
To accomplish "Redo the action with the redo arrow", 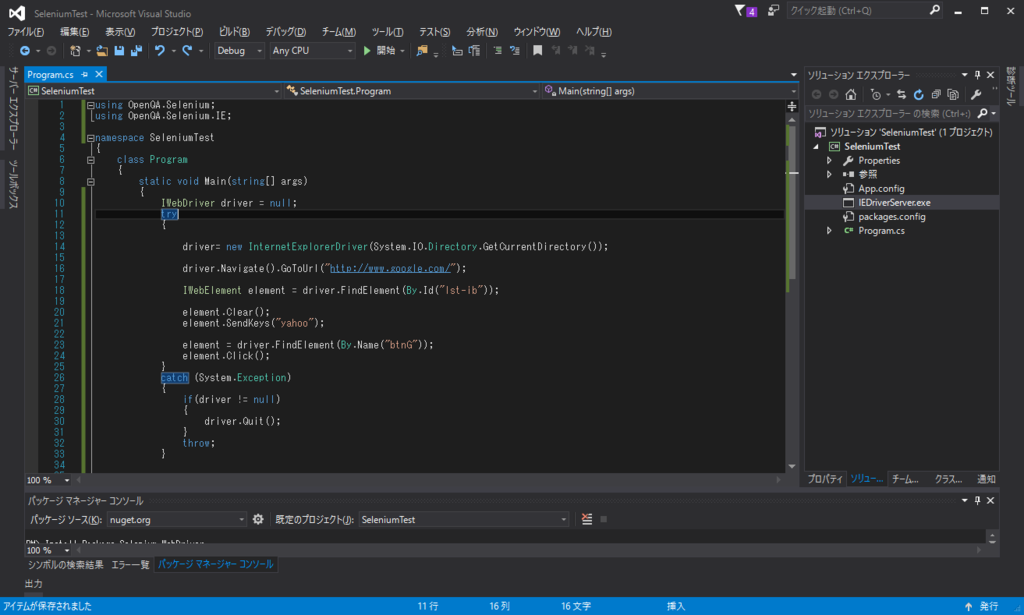I will [187, 50].
